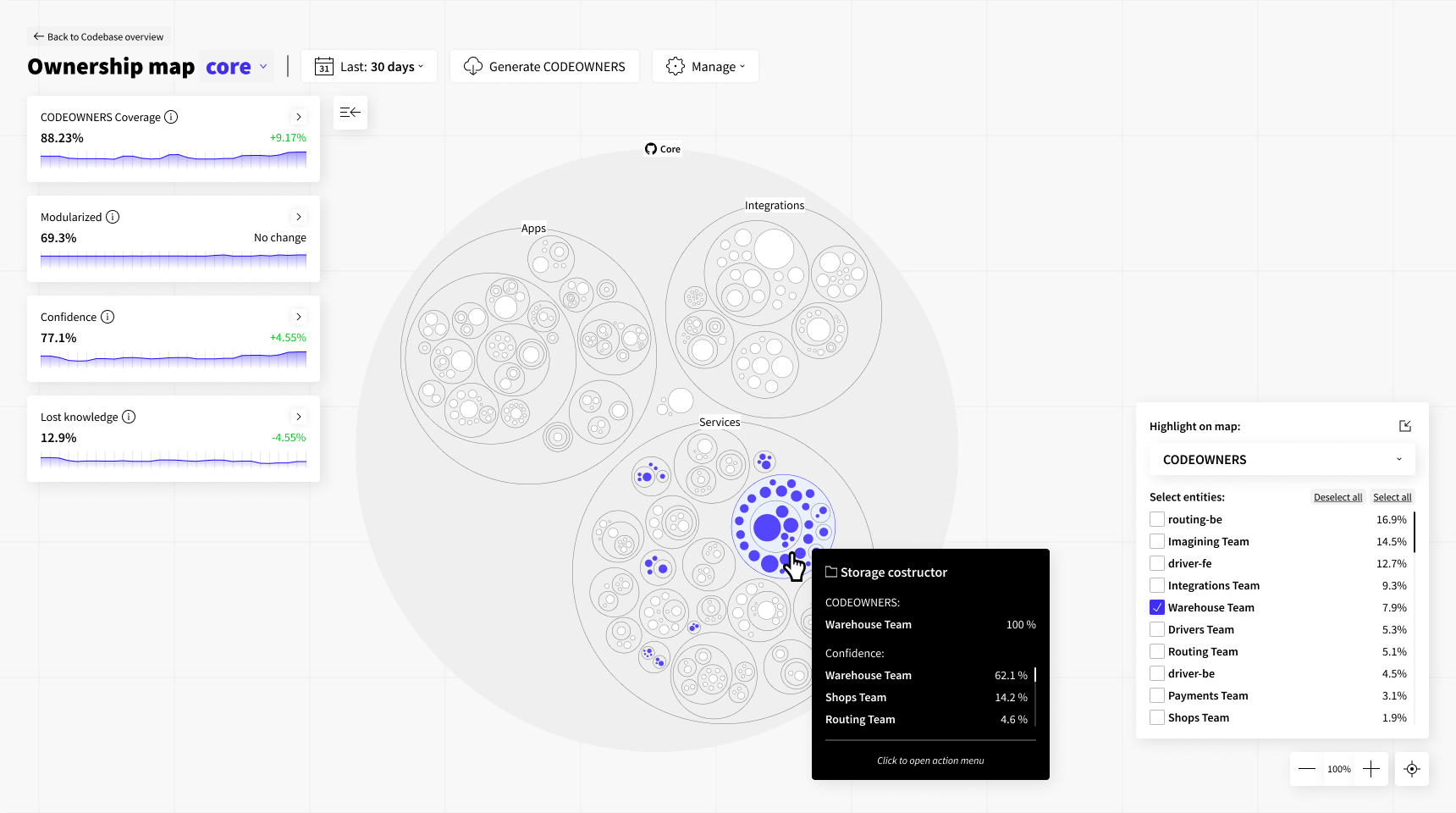1456x813 pixels.
Task: Expand the CODEOWNERS Coverage card chevron
Action: pyautogui.click(x=299, y=117)
